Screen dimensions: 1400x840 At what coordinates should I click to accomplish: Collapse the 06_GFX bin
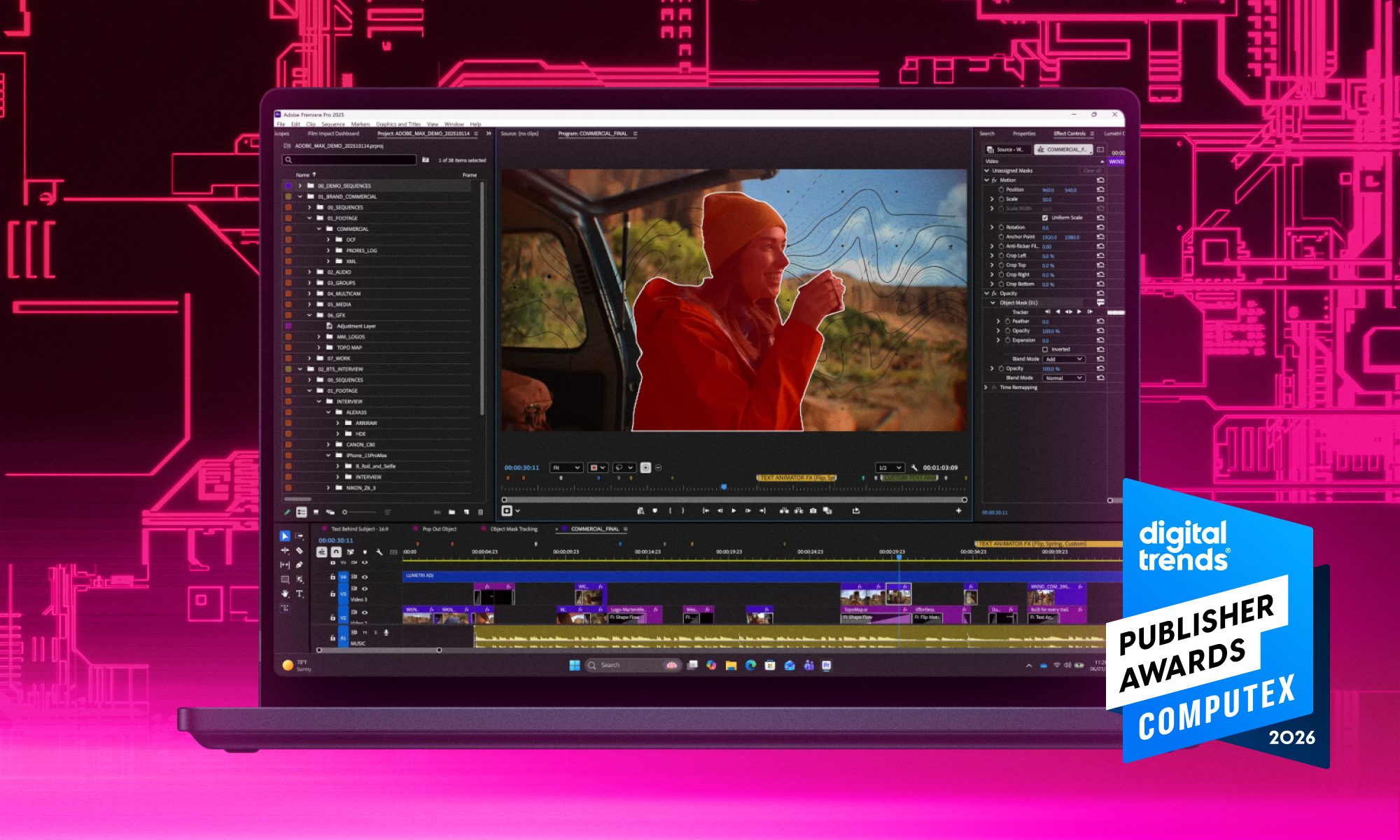tap(309, 316)
